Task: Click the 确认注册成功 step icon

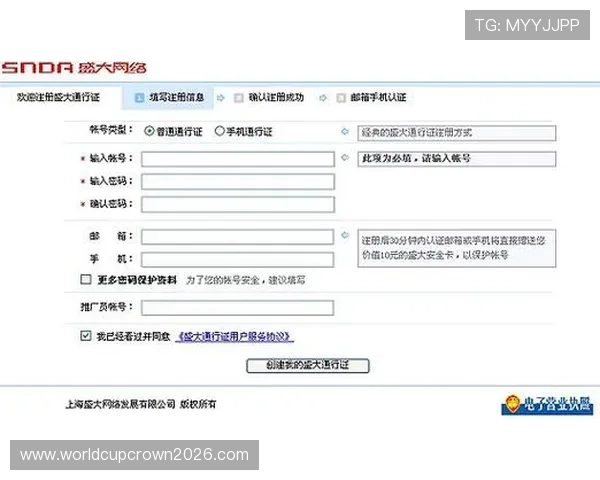Action: [238, 98]
